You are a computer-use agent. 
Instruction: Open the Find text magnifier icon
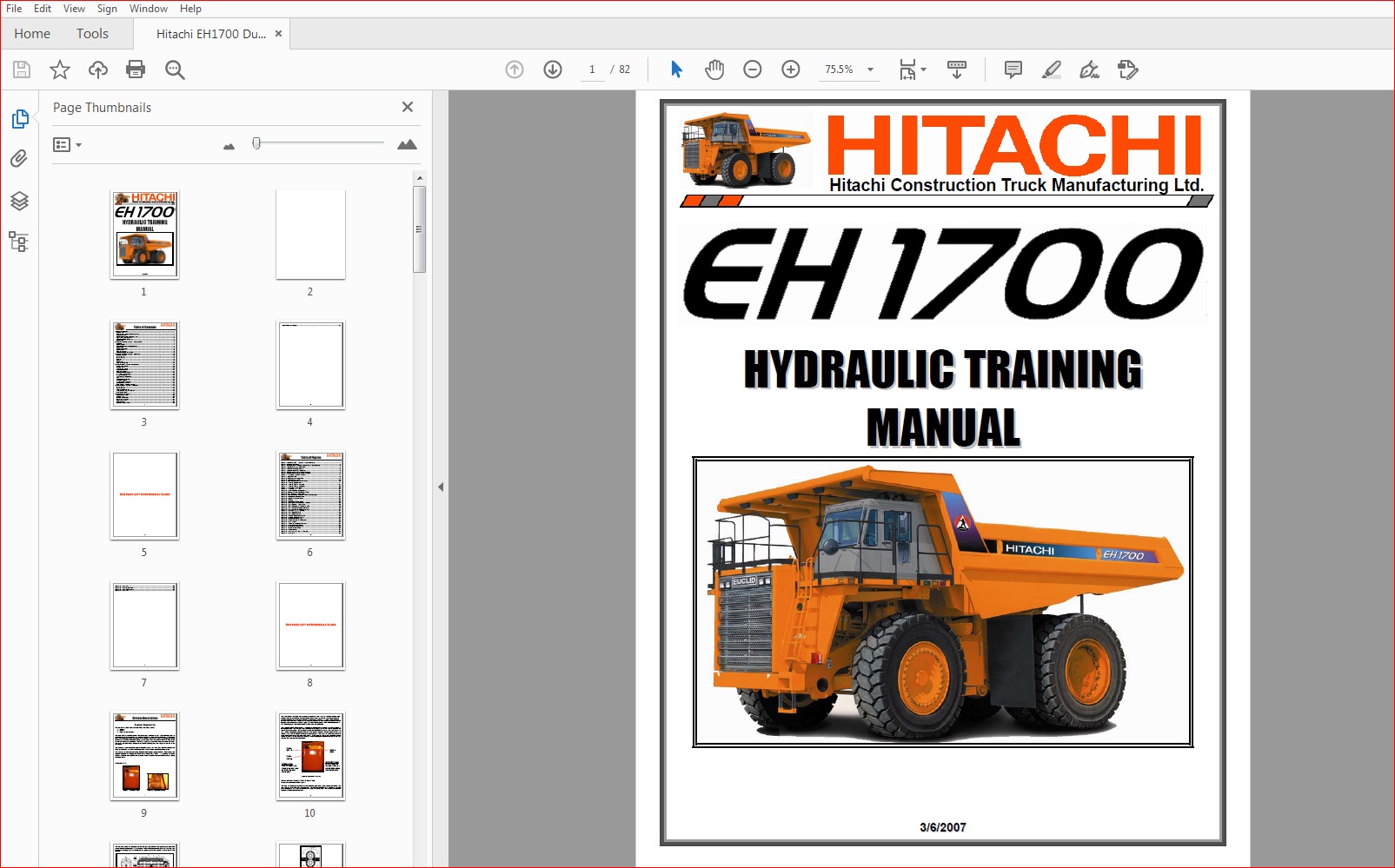click(175, 70)
